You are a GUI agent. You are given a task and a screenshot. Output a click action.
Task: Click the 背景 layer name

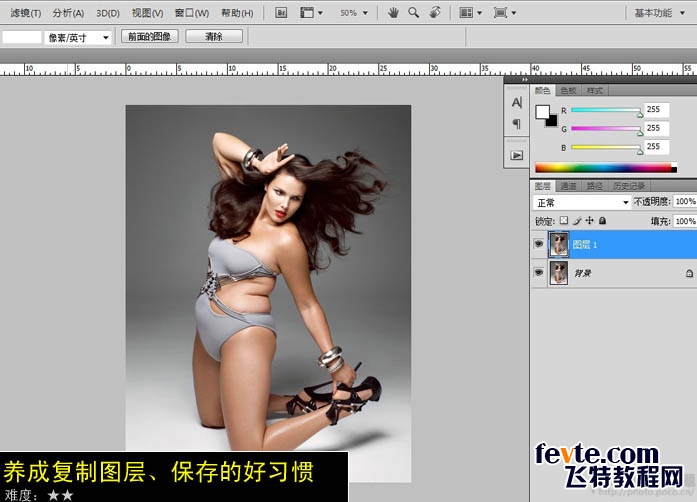582,273
